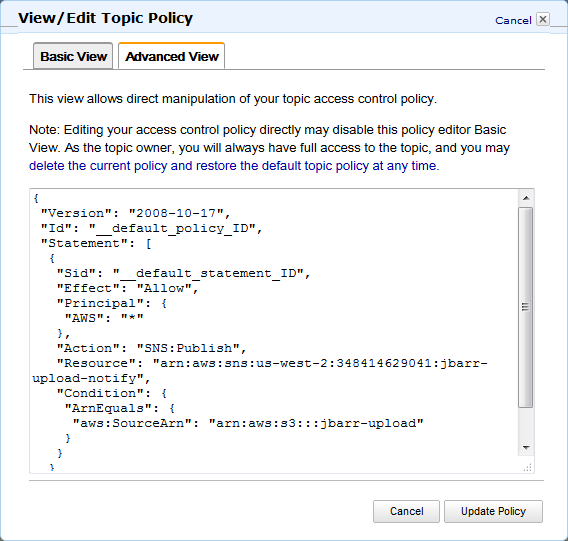
Task: Click the "__default_statement_ID" Sid value
Action: [208, 273]
